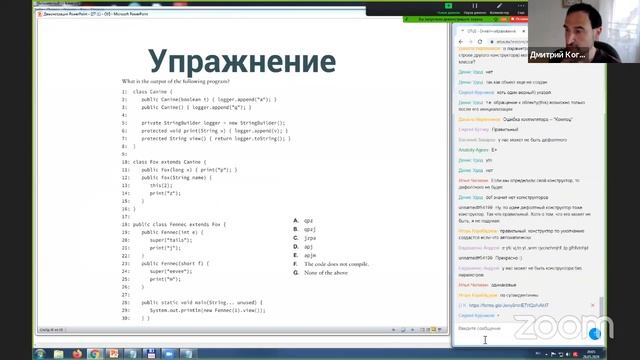
Task: Dismiss the chat link with red X
Action: pyautogui.click(x=593, y=305)
